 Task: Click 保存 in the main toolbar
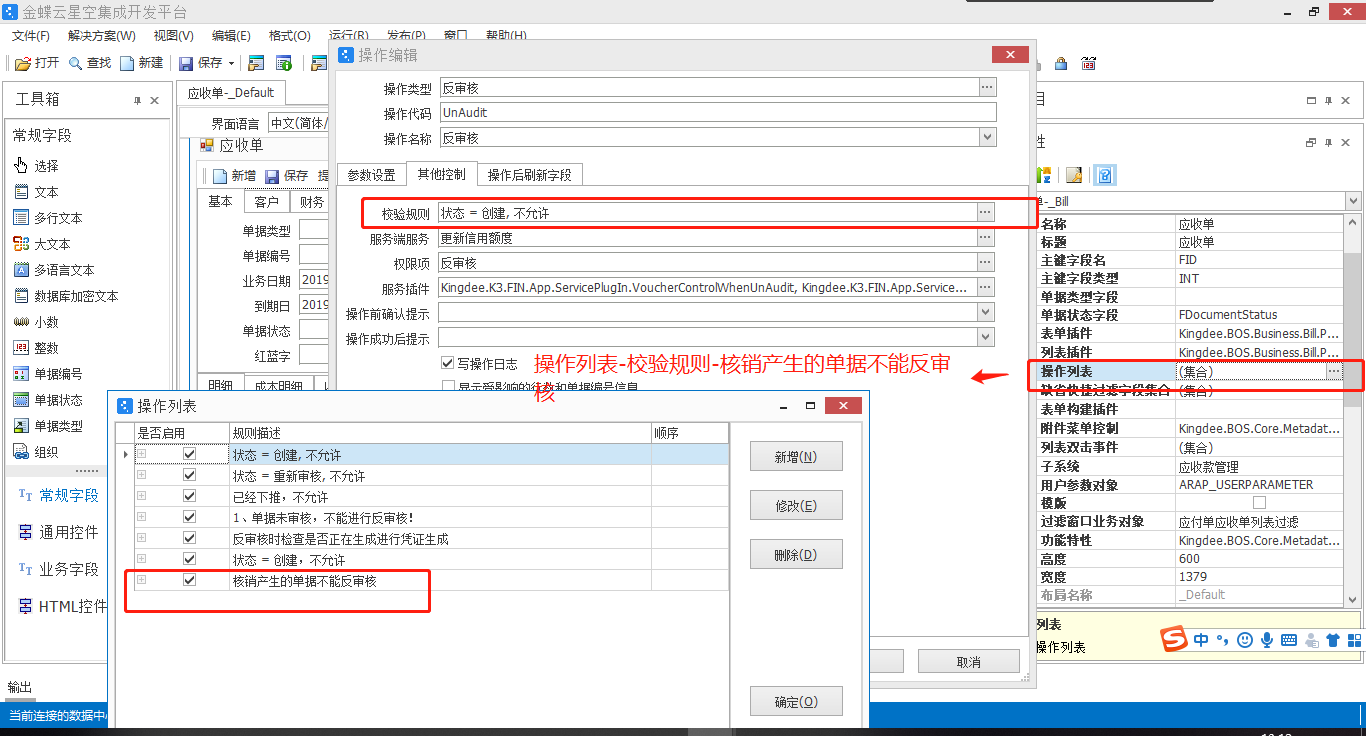click(x=201, y=63)
